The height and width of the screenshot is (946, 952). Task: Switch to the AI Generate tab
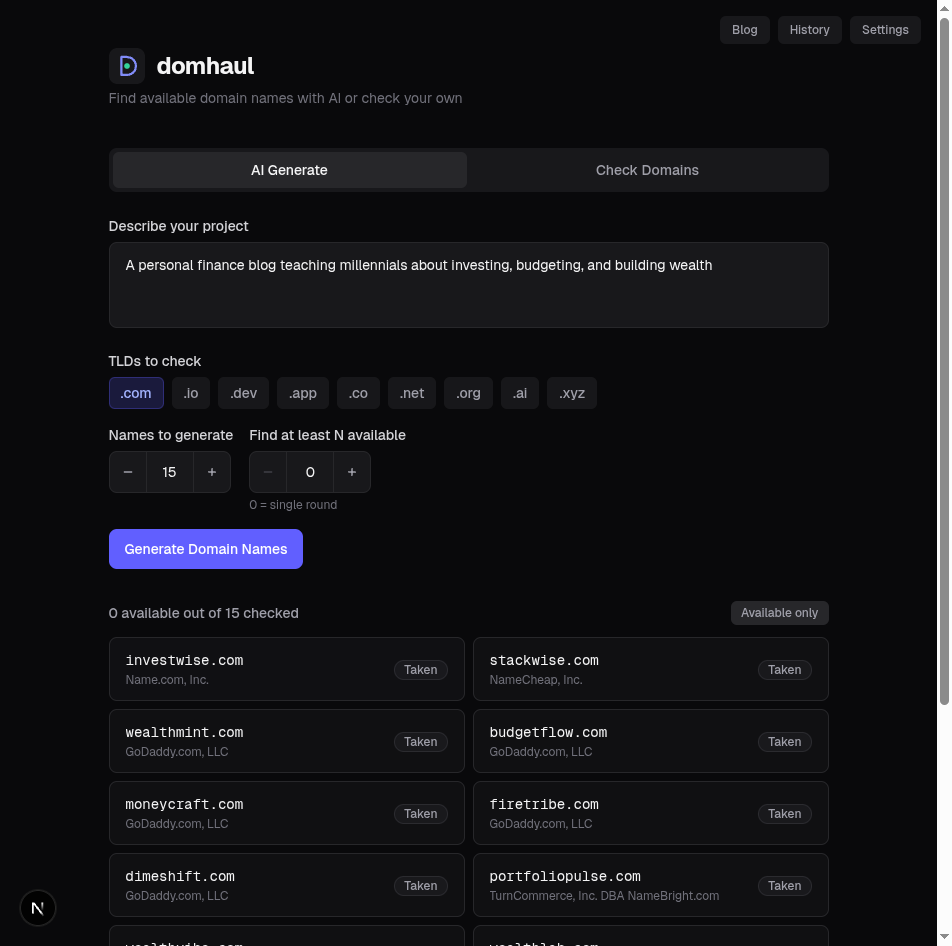[x=289, y=170]
